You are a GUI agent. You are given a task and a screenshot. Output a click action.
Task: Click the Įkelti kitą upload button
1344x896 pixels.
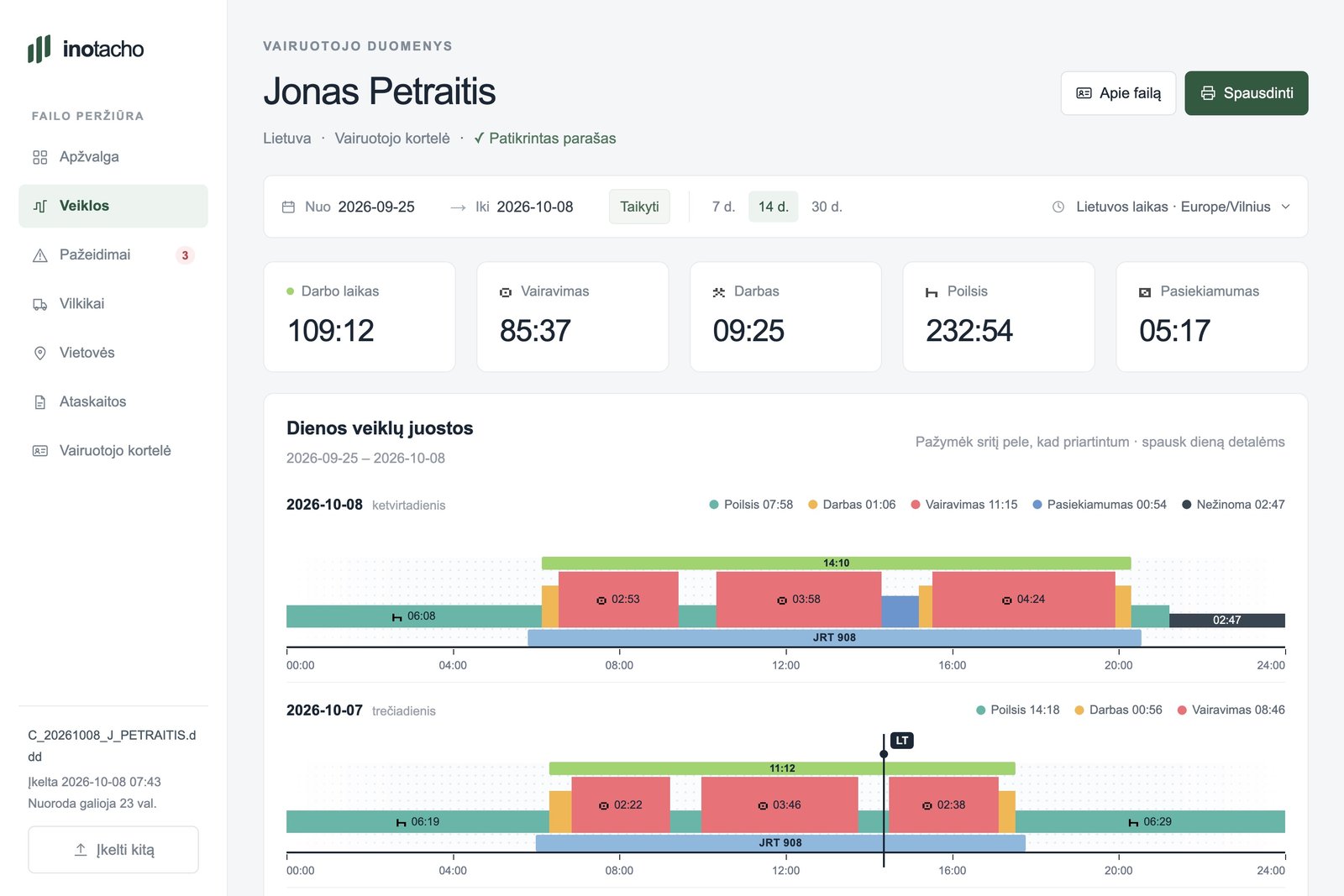coord(113,850)
